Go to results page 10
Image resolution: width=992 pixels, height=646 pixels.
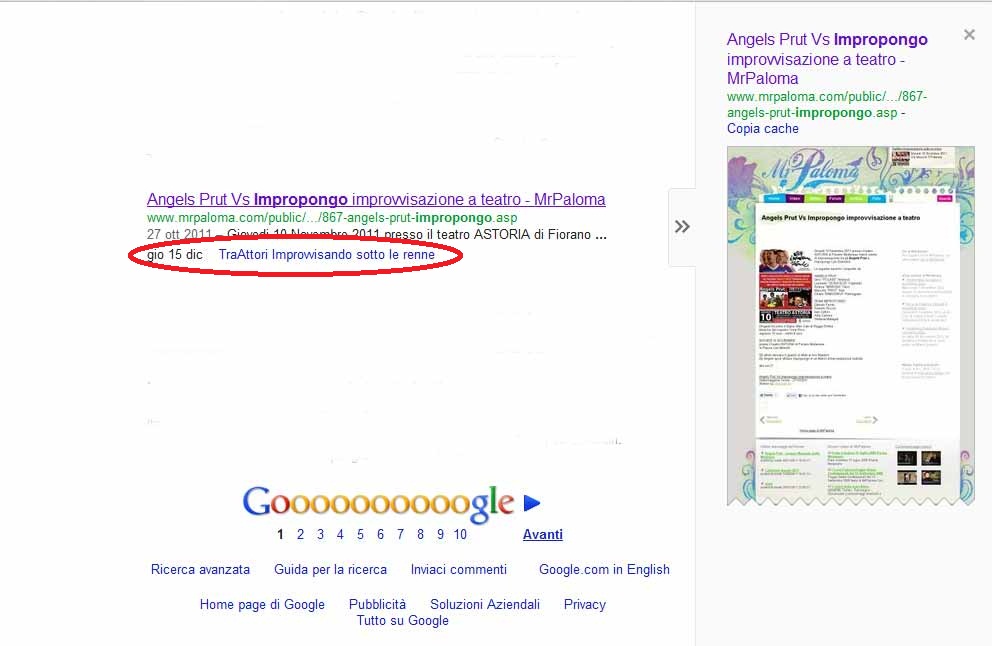tap(460, 535)
